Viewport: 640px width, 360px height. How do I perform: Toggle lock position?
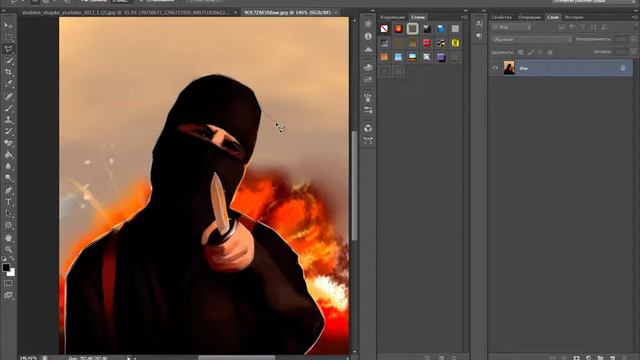tap(540, 52)
